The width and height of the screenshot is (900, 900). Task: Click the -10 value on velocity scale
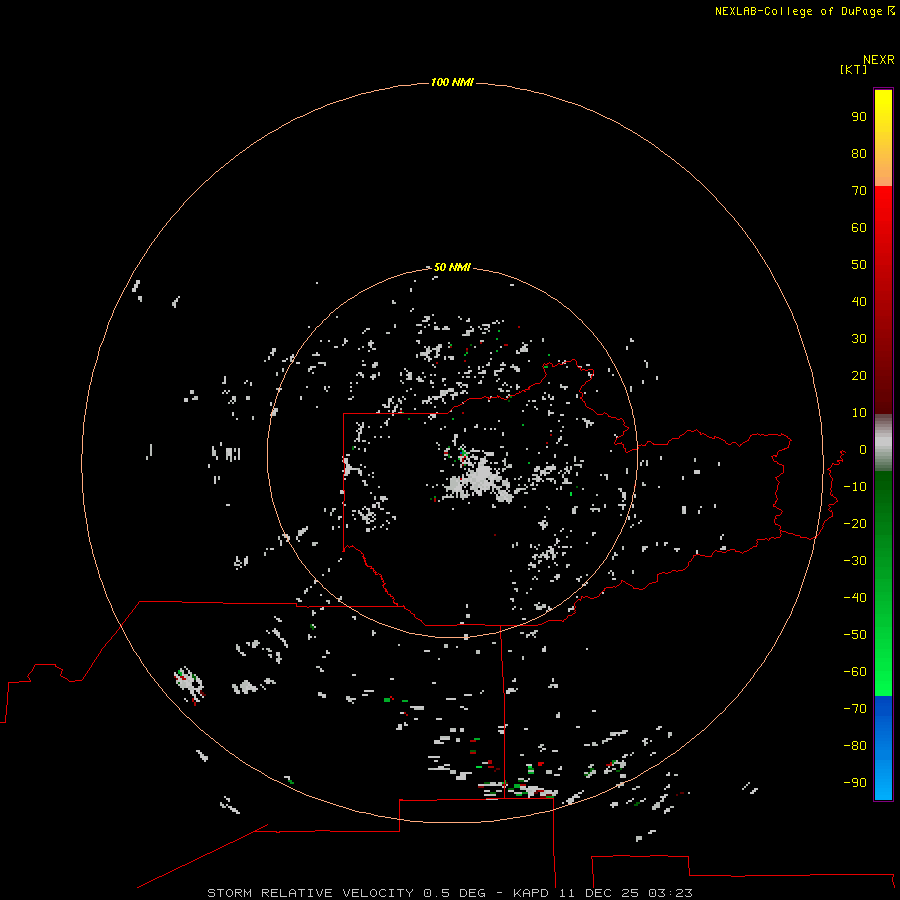855,487
